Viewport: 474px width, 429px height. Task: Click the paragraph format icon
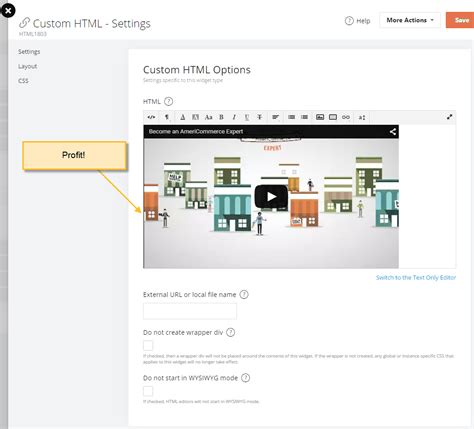(167, 117)
